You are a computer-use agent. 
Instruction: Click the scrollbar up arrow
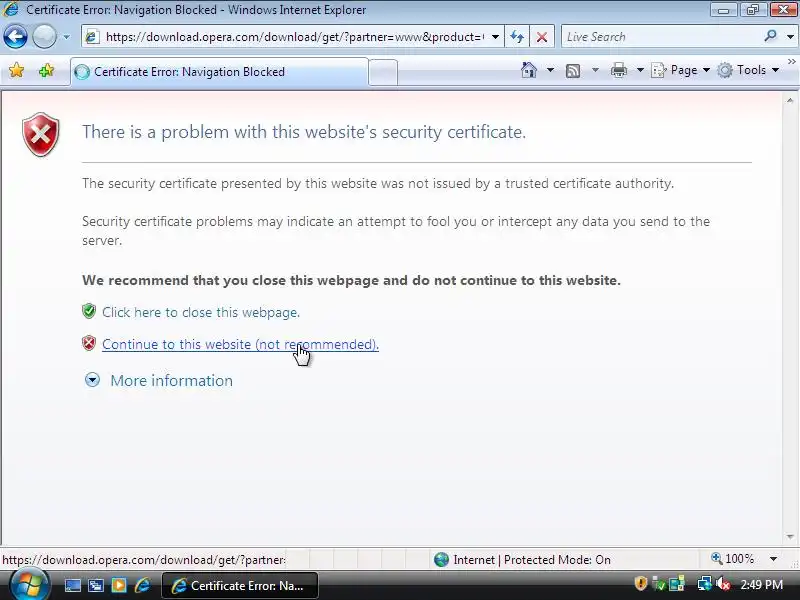[x=790, y=101]
